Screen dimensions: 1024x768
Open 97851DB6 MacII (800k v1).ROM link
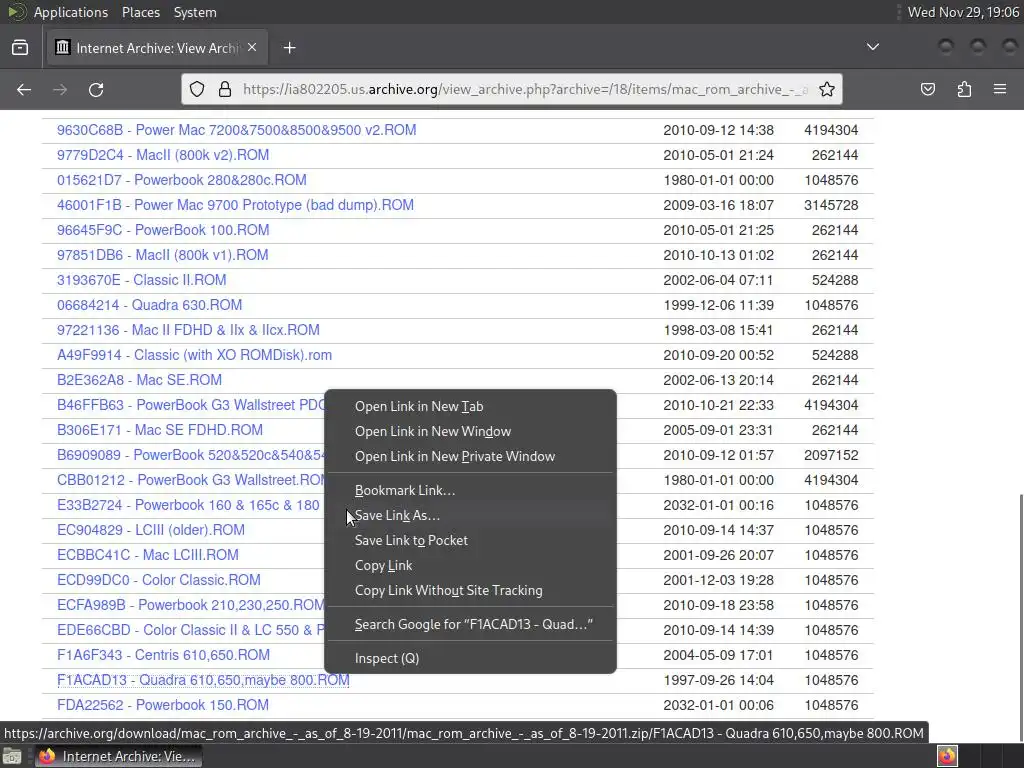tap(163, 255)
